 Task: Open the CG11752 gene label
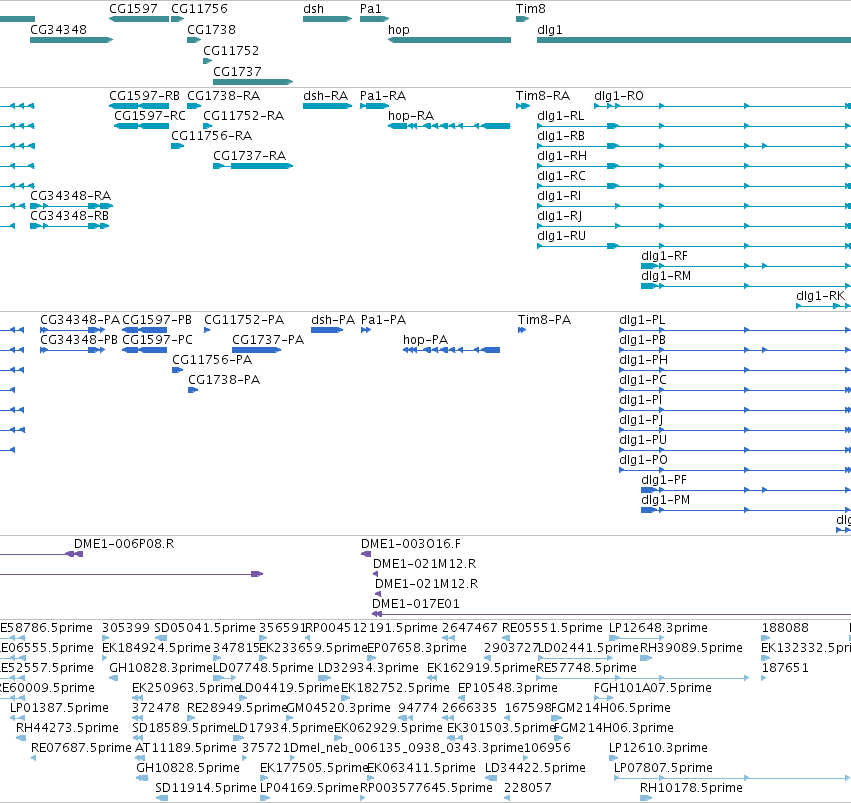point(231,51)
